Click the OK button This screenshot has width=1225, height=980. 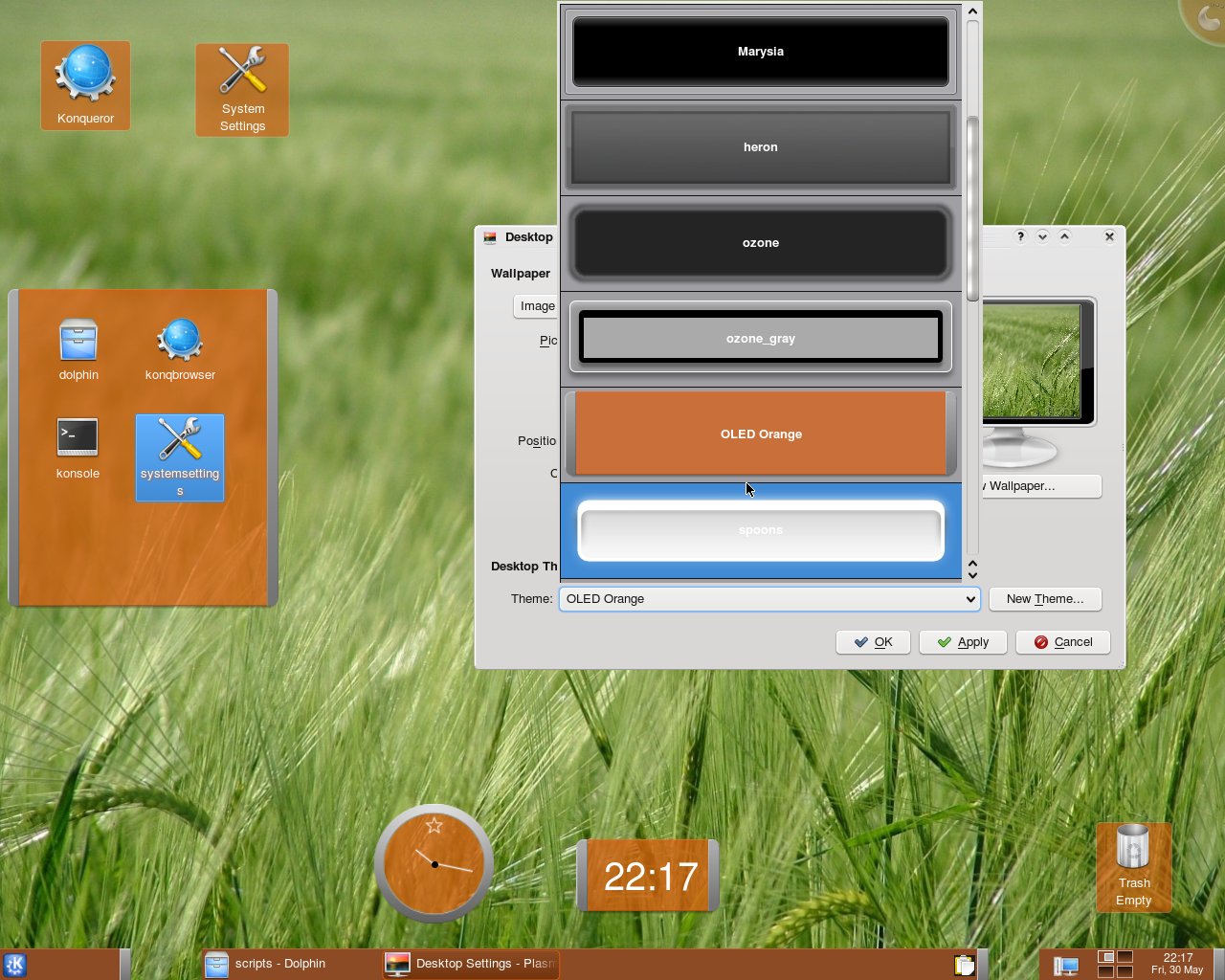(x=873, y=642)
